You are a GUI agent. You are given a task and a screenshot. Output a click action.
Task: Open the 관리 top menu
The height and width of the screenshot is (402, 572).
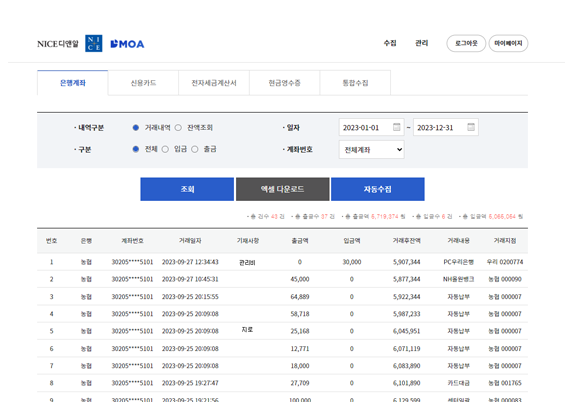click(x=422, y=43)
